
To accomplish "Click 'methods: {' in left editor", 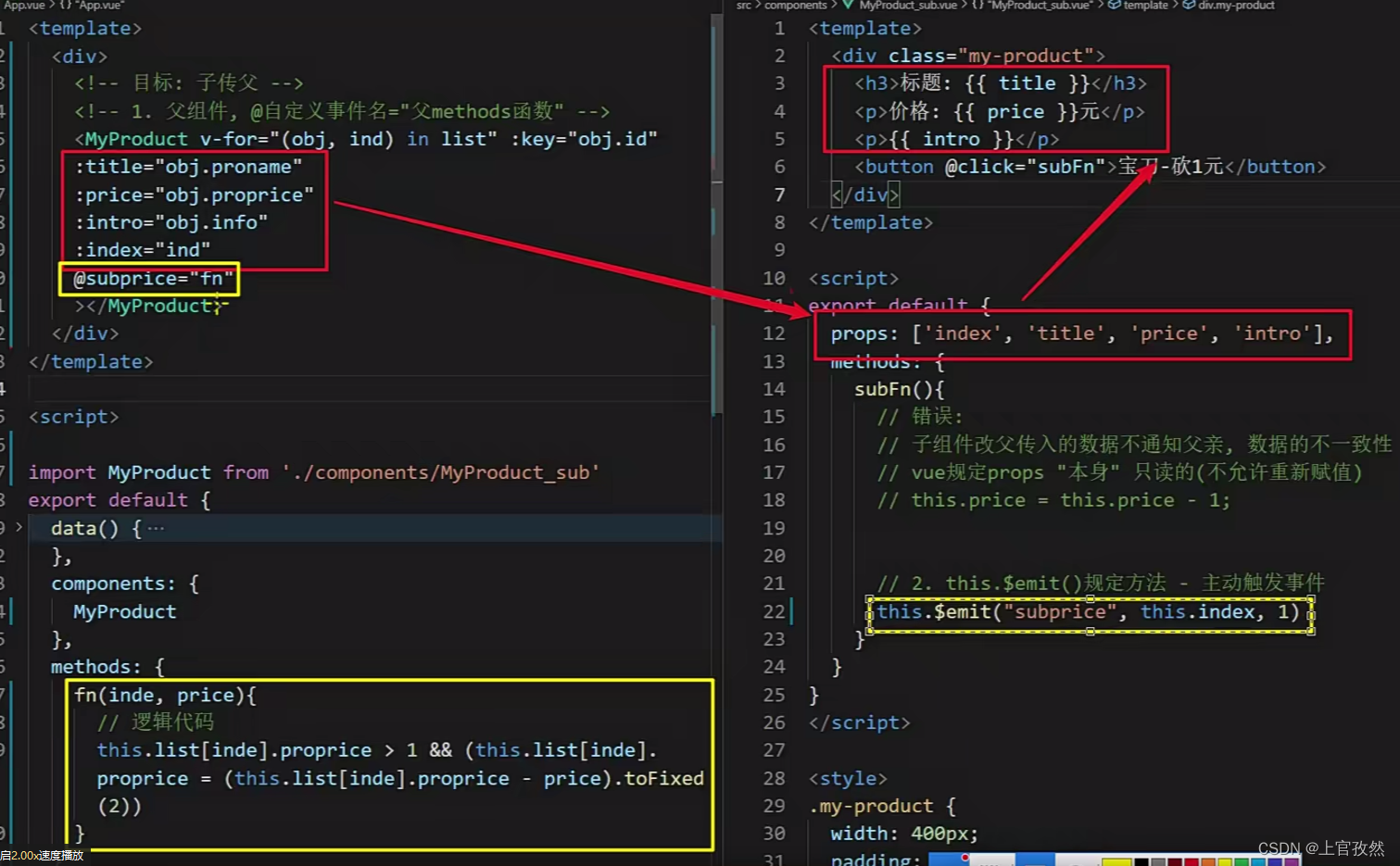I will click(107, 667).
